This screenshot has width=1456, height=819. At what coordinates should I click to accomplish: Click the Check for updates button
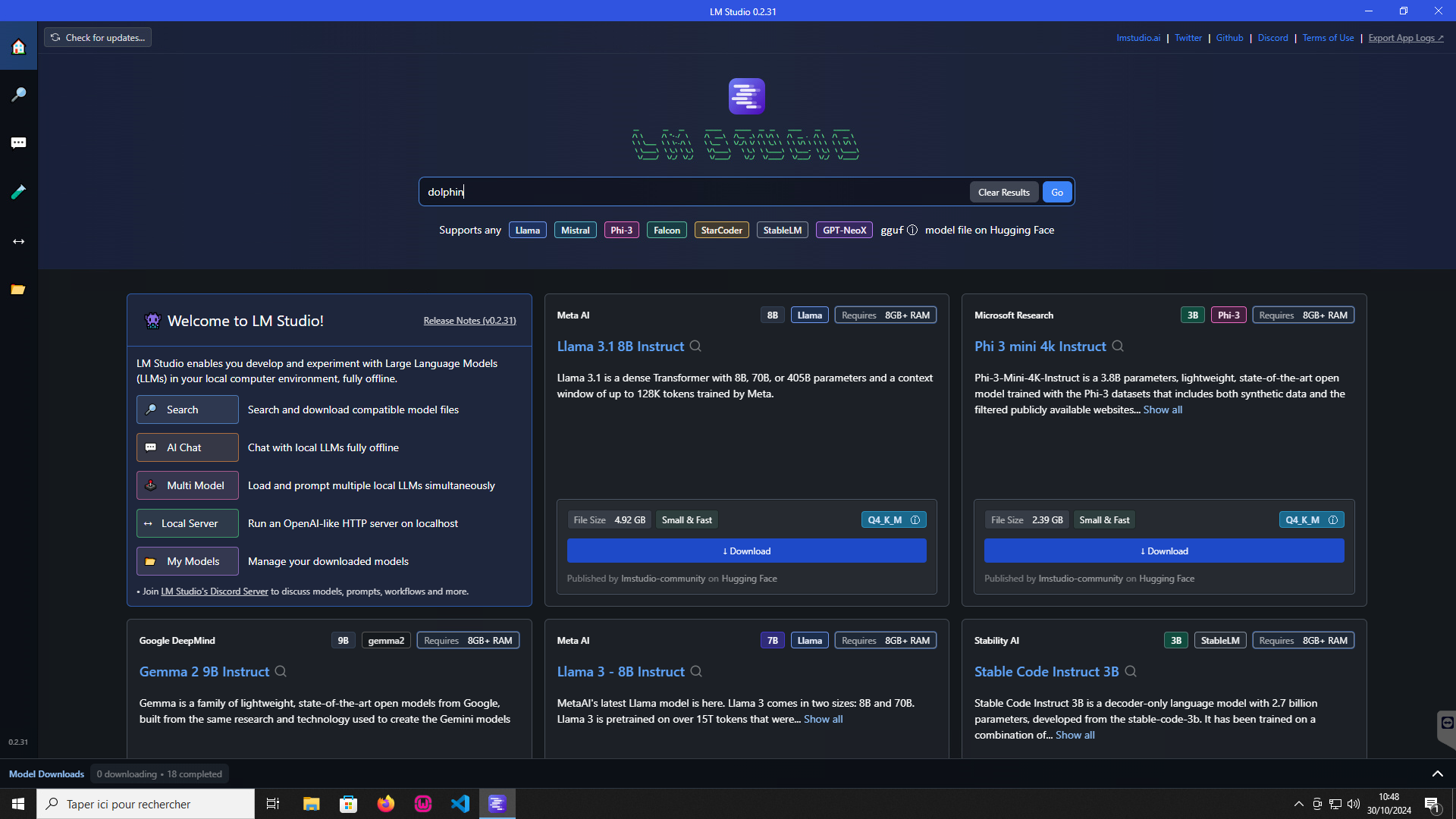(98, 38)
